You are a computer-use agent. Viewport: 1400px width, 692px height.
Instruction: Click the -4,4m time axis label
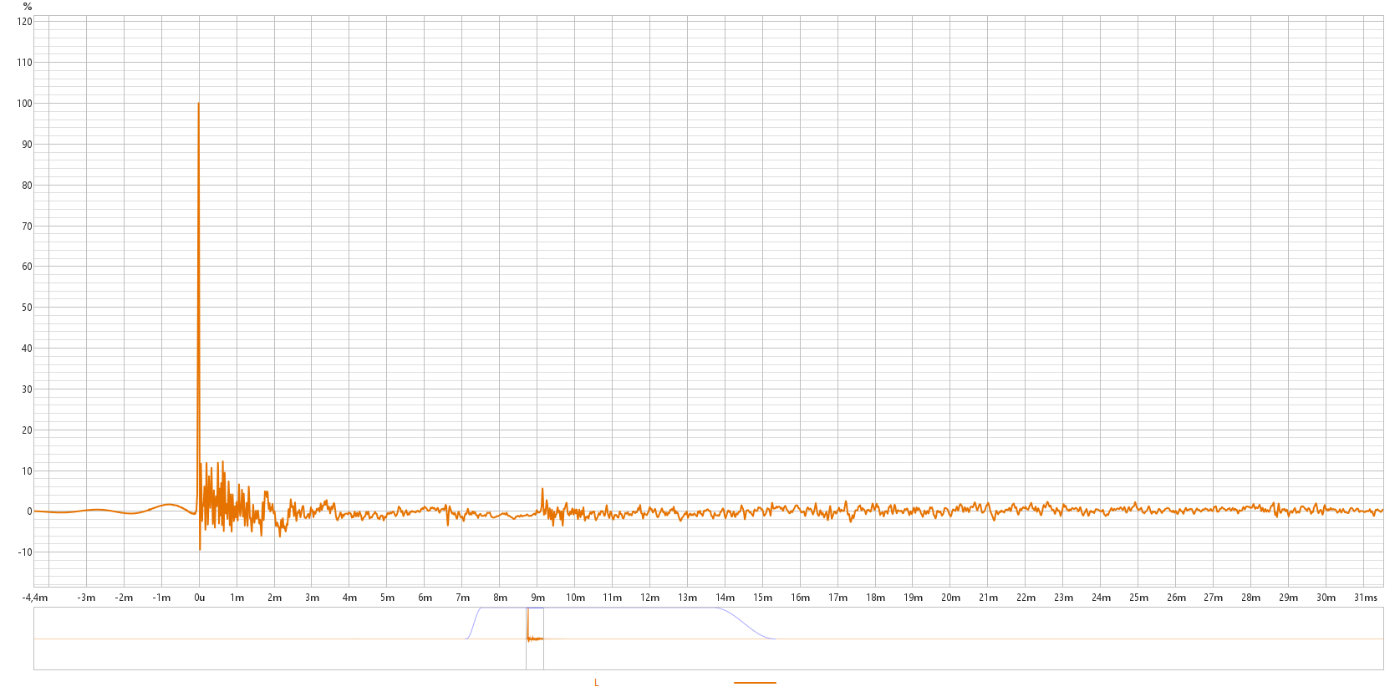coord(35,598)
